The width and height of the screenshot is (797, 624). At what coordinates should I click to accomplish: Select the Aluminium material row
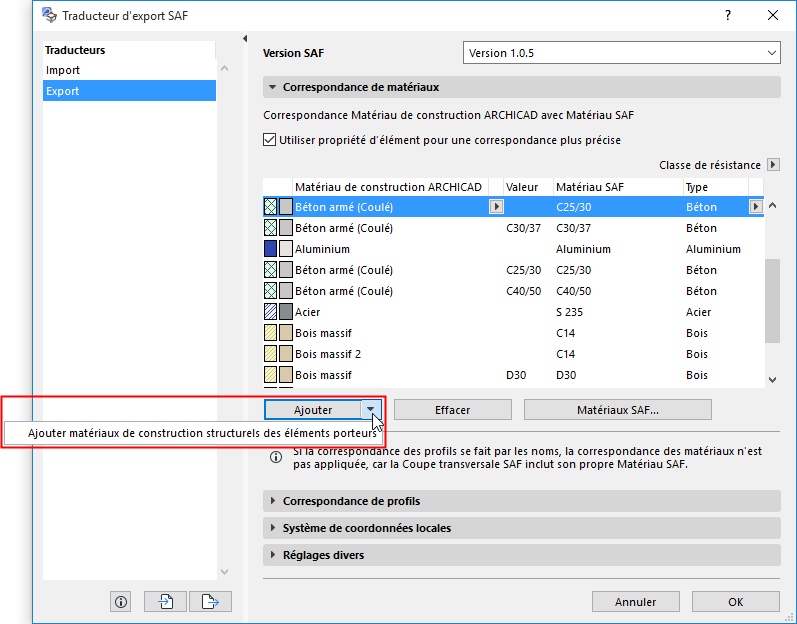coord(513,249)
